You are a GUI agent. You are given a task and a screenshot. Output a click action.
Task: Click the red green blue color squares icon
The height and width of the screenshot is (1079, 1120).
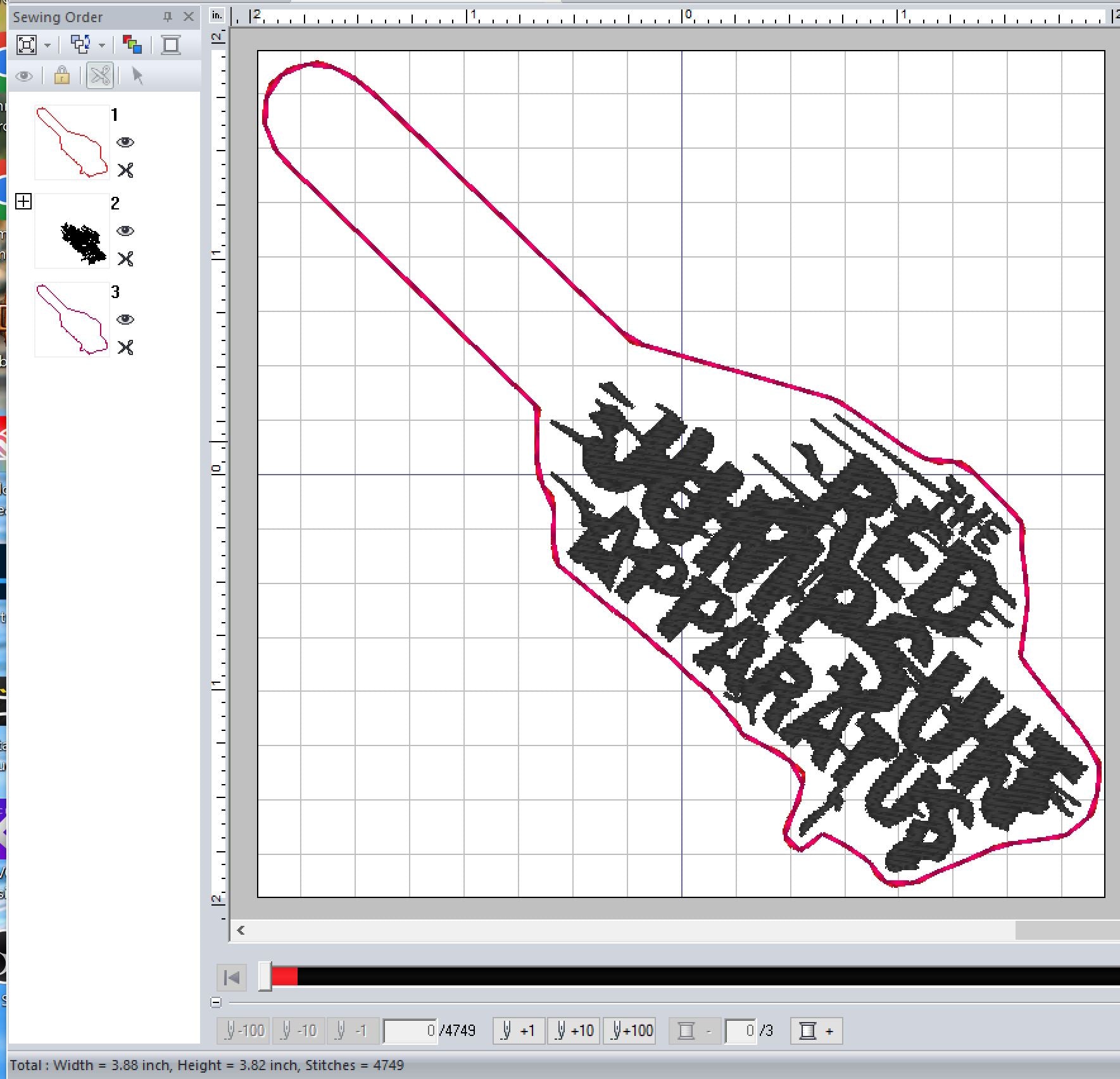[132, 45]
